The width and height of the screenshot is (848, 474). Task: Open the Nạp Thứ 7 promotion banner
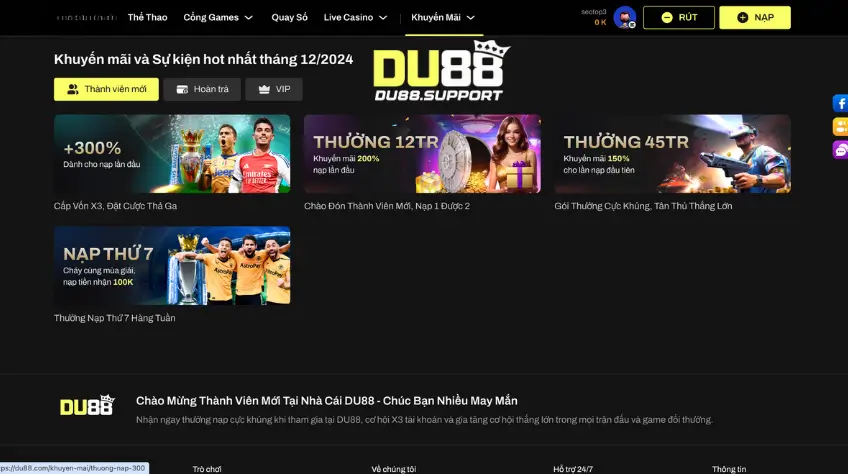172,266
